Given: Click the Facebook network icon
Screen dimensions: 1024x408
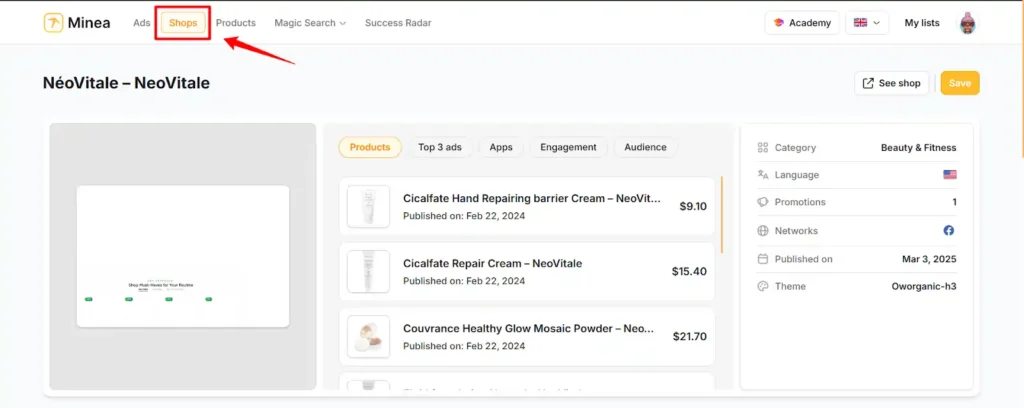Looking at the screenshot, I should 949,230.
